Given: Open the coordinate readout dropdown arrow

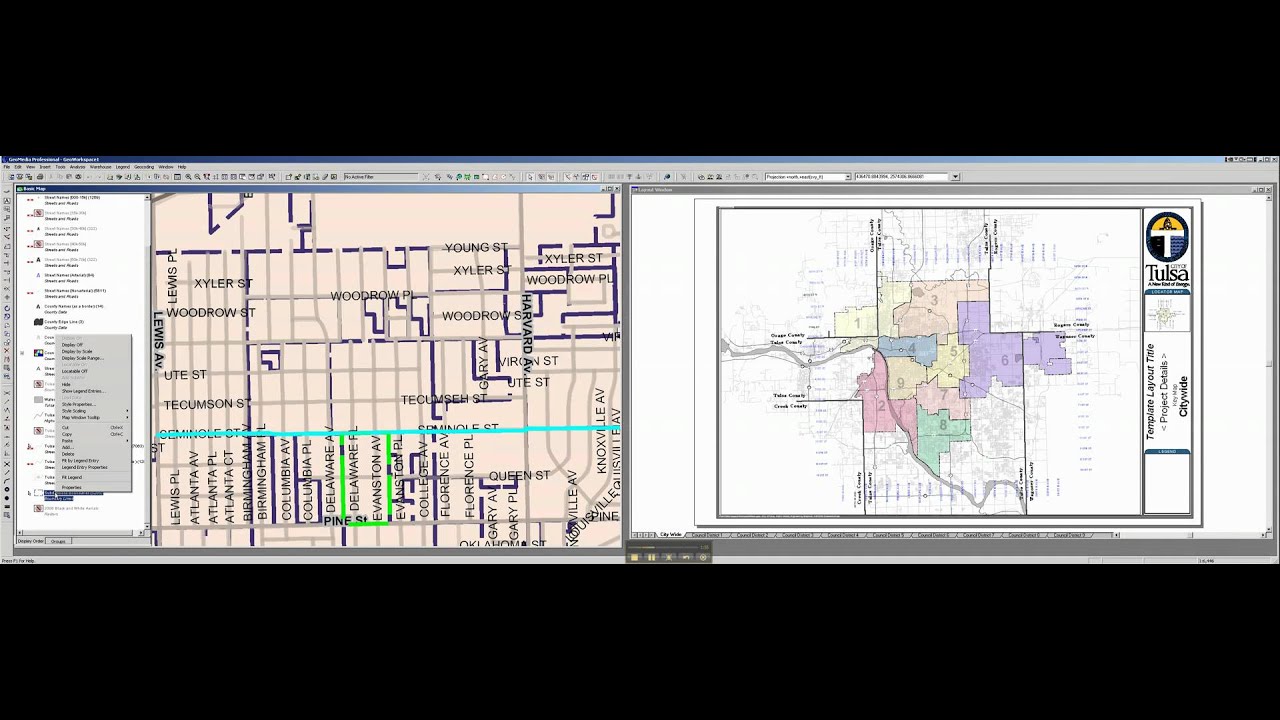Looking at the screenshot, I should 955,177.
